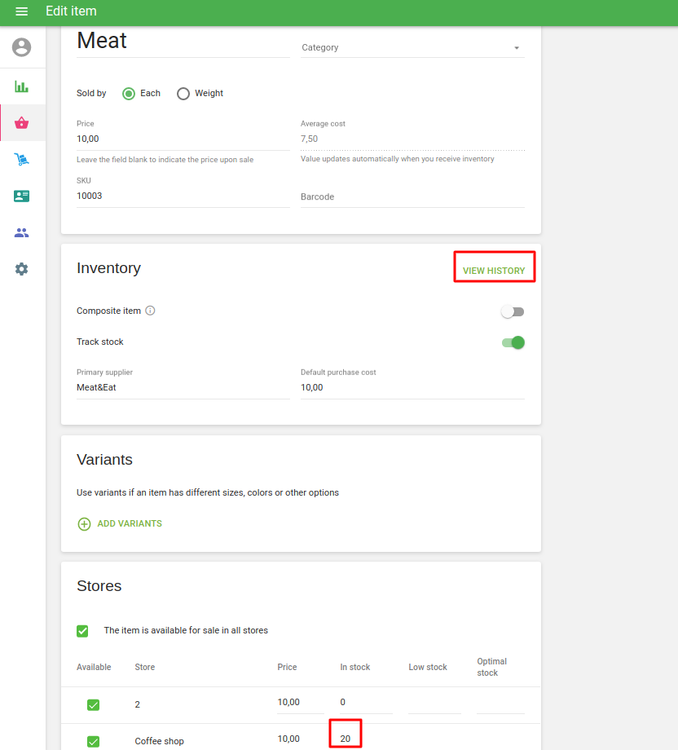
Task: Uncheck item available in all stores
Action: pos(83,631)
